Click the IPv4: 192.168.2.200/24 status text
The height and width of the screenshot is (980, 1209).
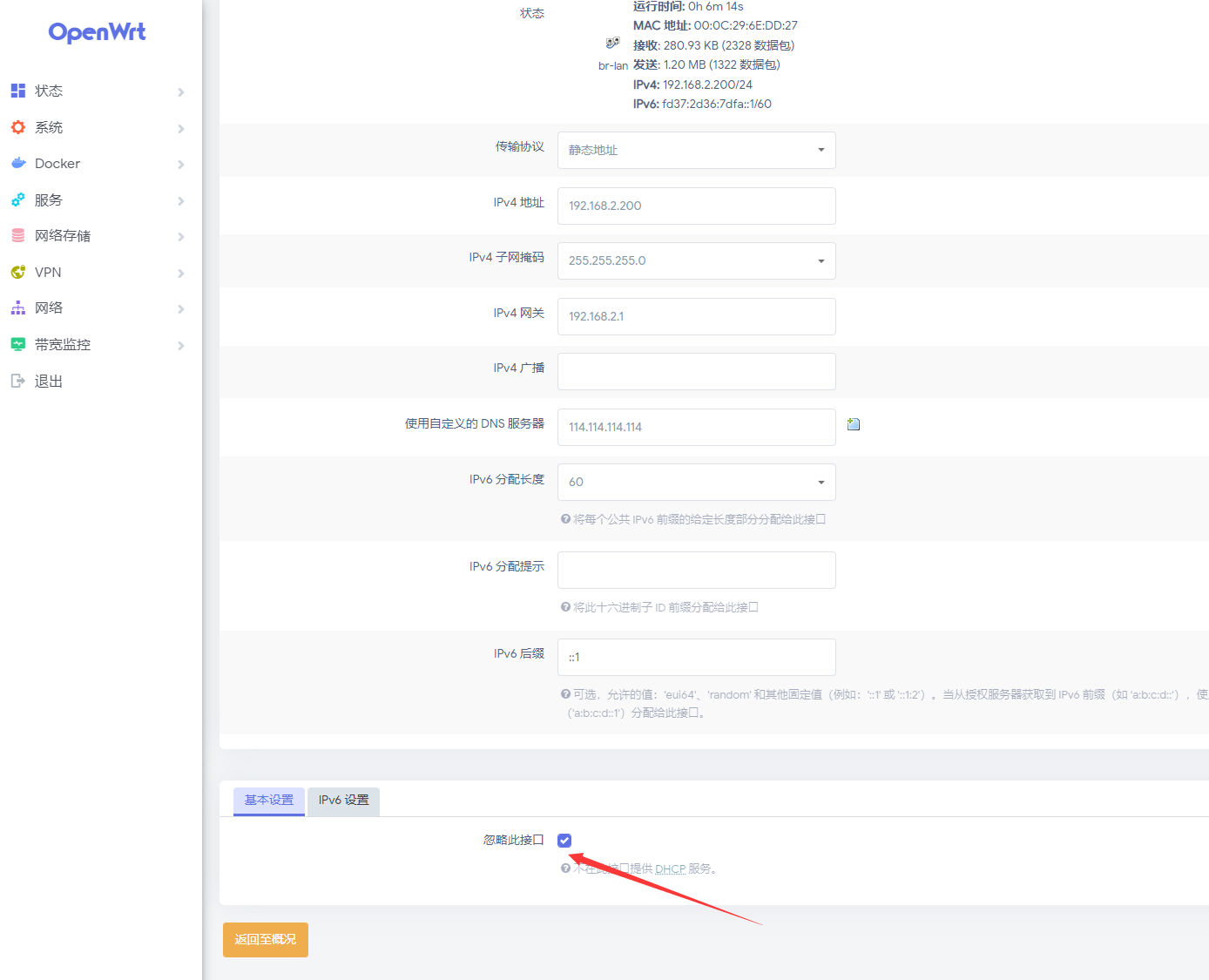pyautogui.click(x=692, y=84)
